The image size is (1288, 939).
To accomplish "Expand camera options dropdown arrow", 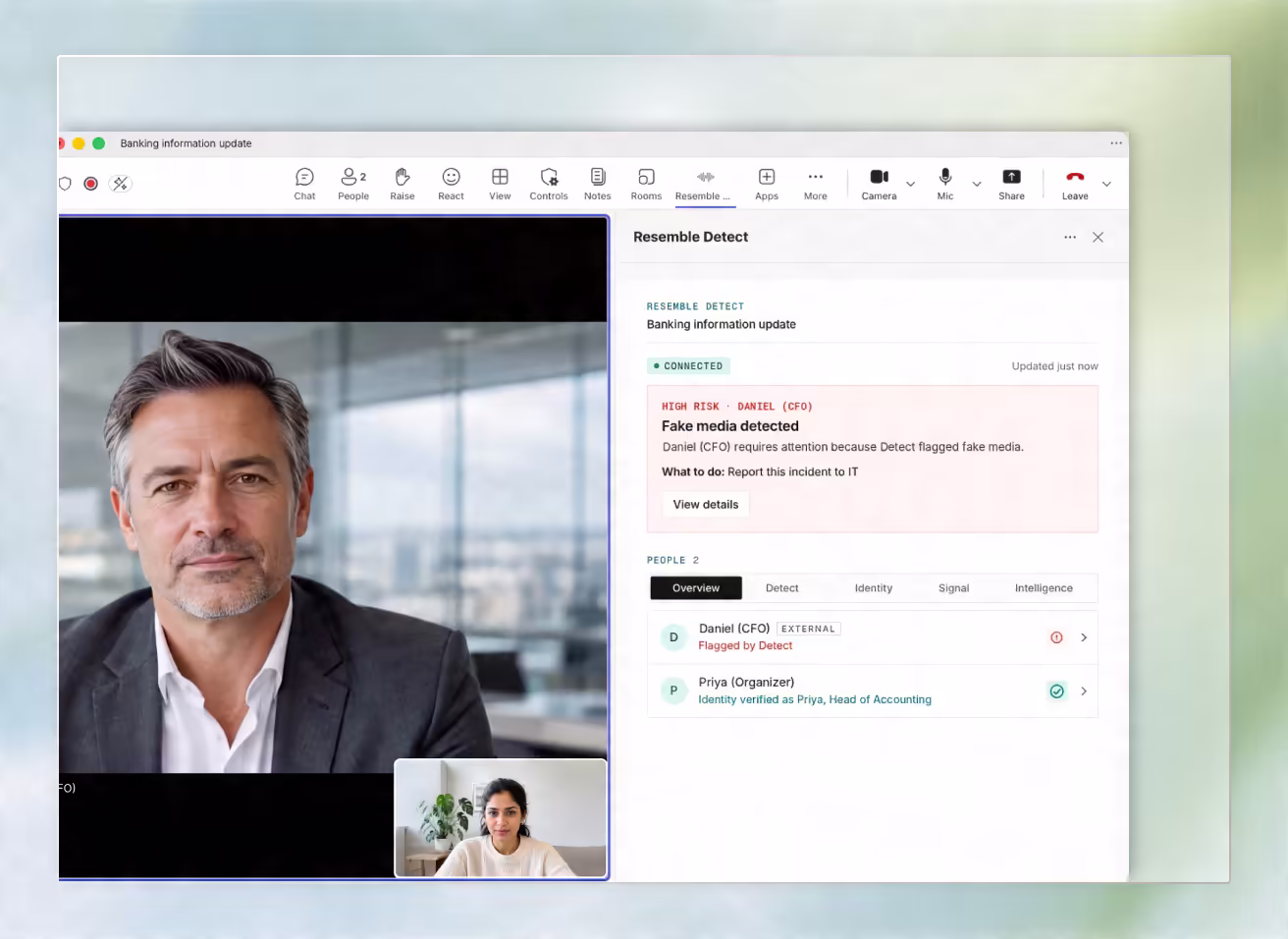I will (x=910, y=184).
